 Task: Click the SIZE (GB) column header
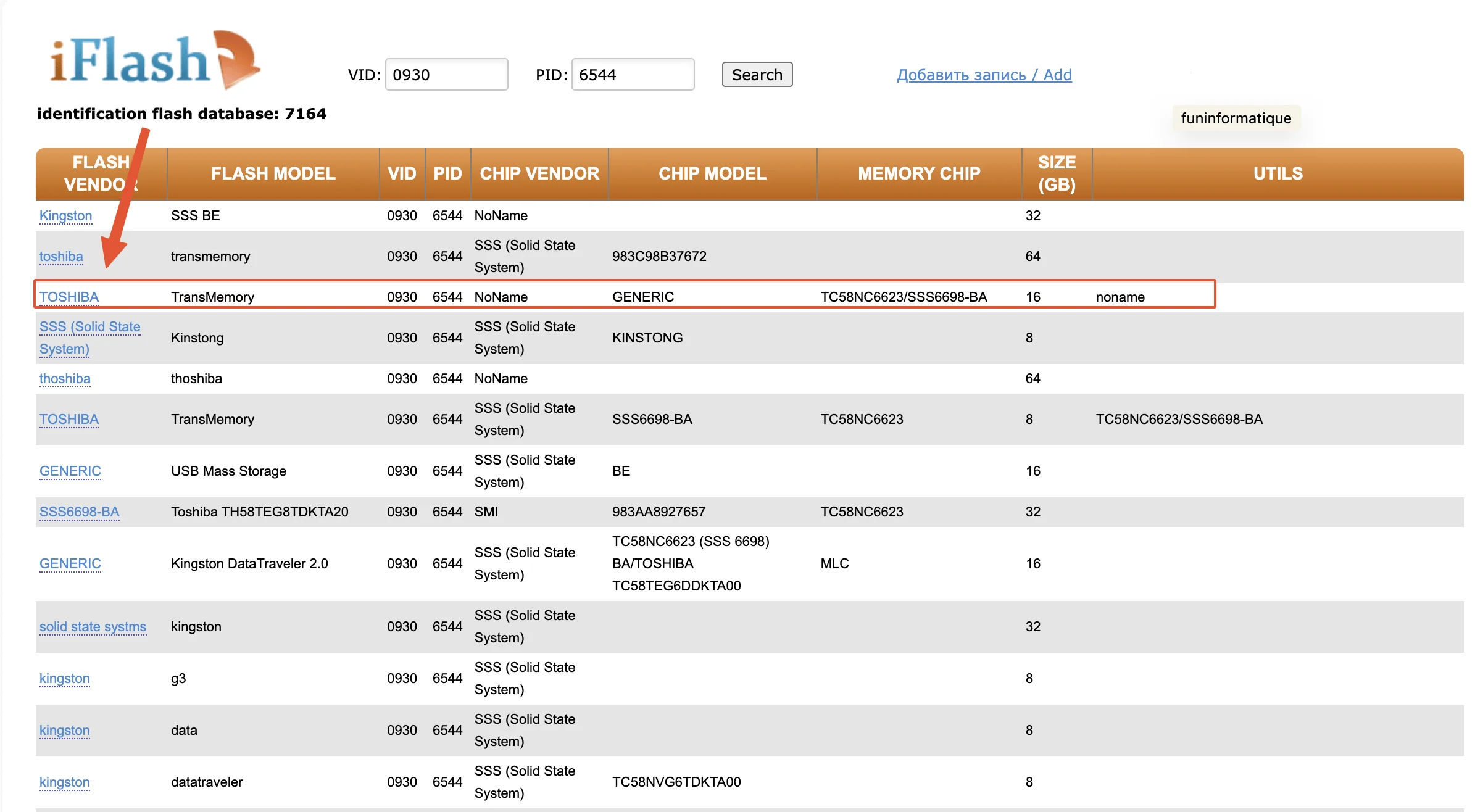click(x=1057, y=174)
